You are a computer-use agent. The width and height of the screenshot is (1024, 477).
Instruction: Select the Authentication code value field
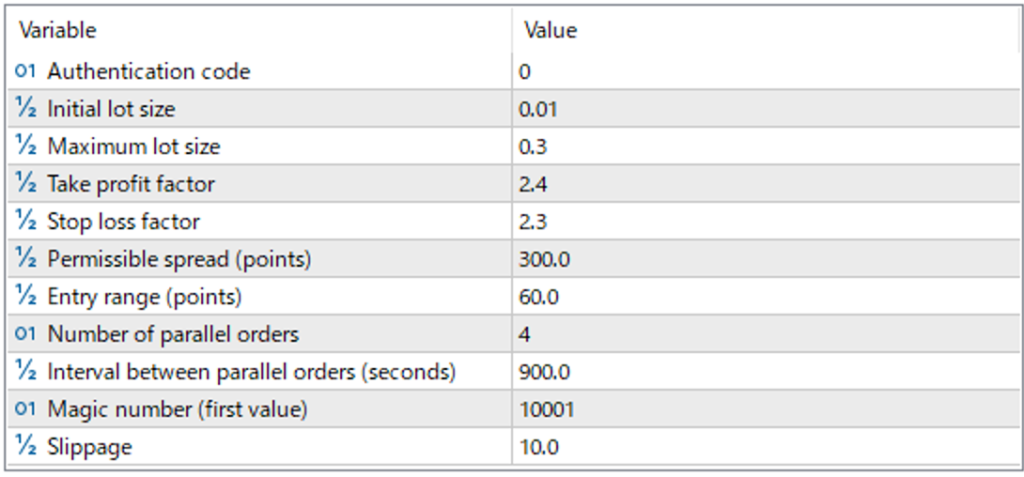coord(525,71)
